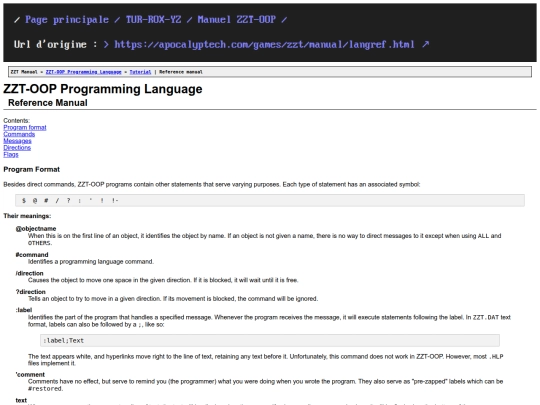Open the Tutorial link in navigation bar

140,72
